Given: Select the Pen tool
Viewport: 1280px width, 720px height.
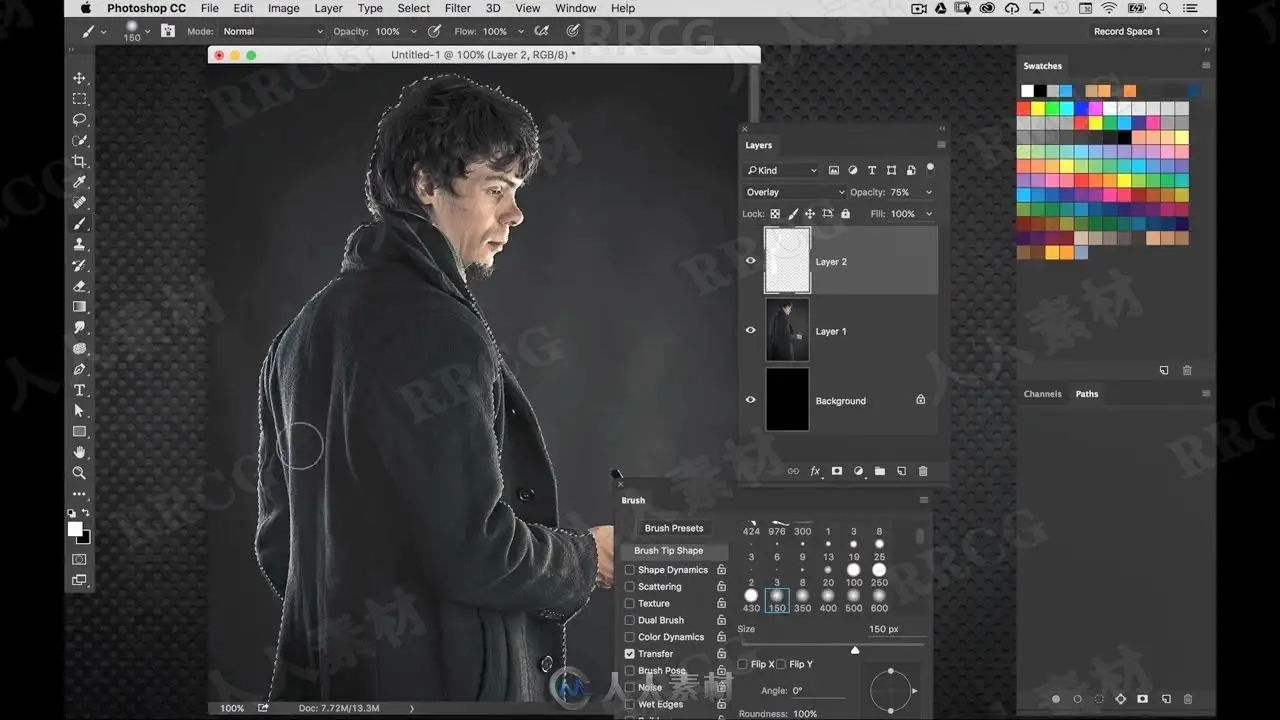Looking at the screenshot, I should (x=80, y=369).
